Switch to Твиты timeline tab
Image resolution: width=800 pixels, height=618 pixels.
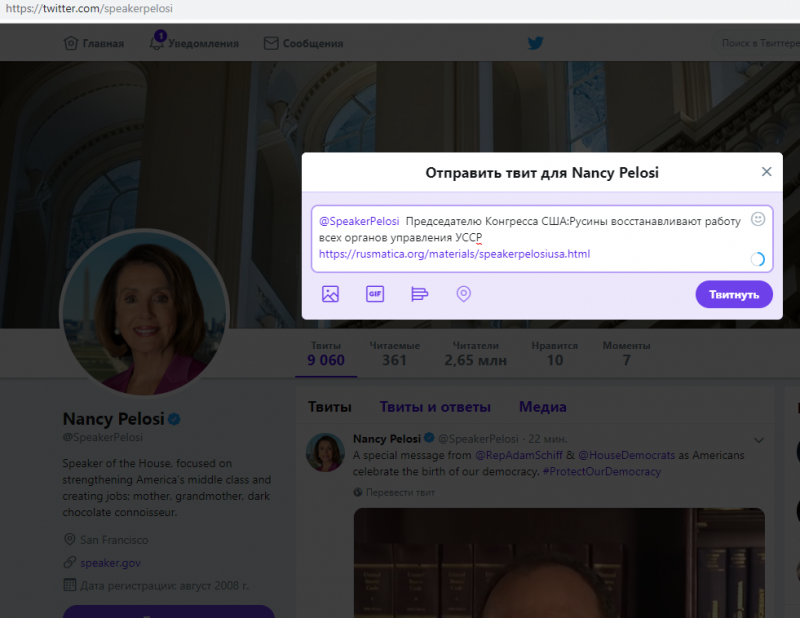click(330, 407)
